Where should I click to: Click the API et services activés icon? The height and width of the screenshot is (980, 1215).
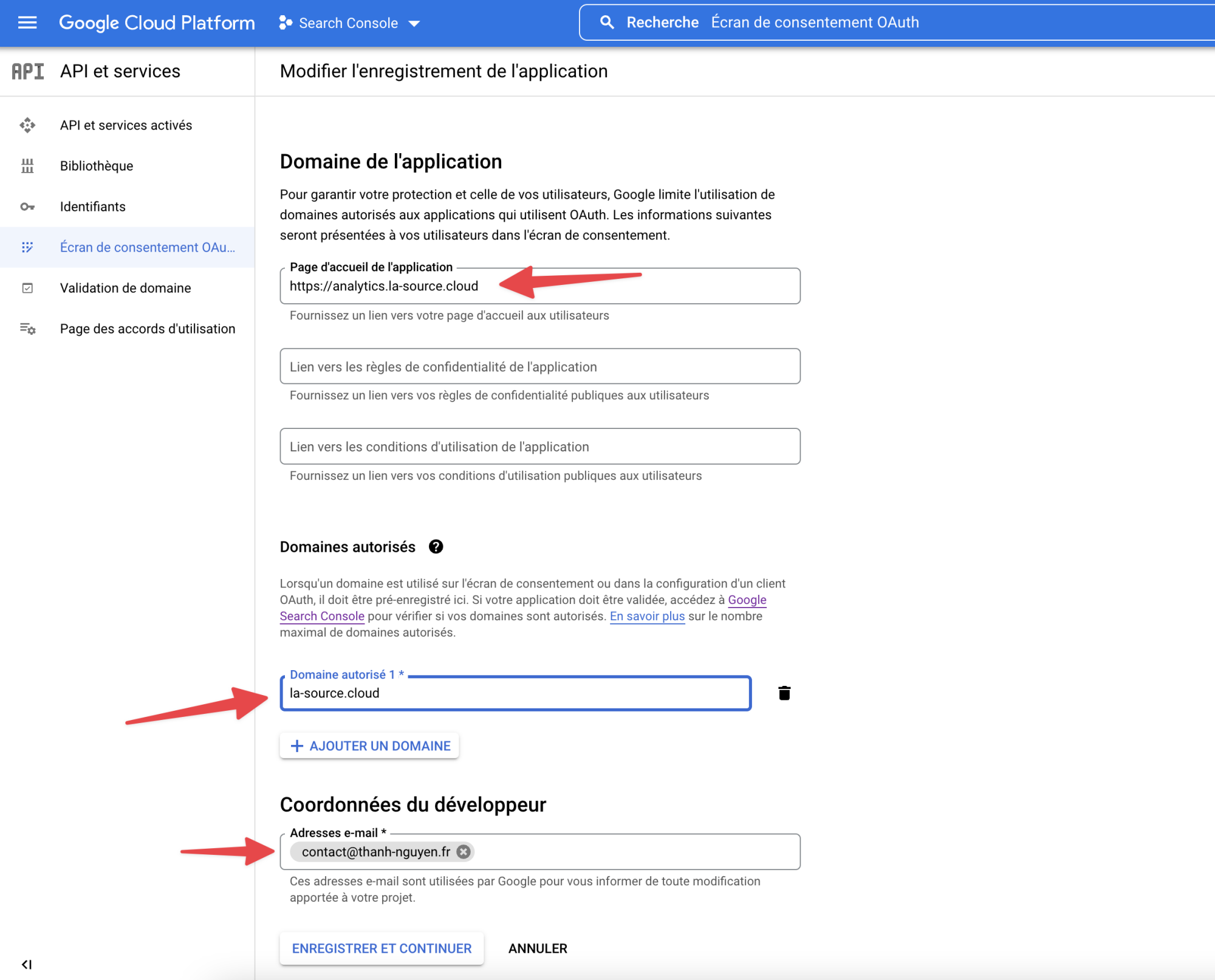pos(27,125)
